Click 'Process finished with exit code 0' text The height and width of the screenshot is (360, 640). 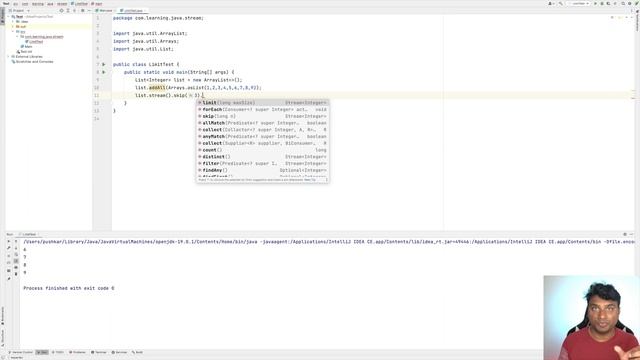pyautogui.click(x=69, y=288)
